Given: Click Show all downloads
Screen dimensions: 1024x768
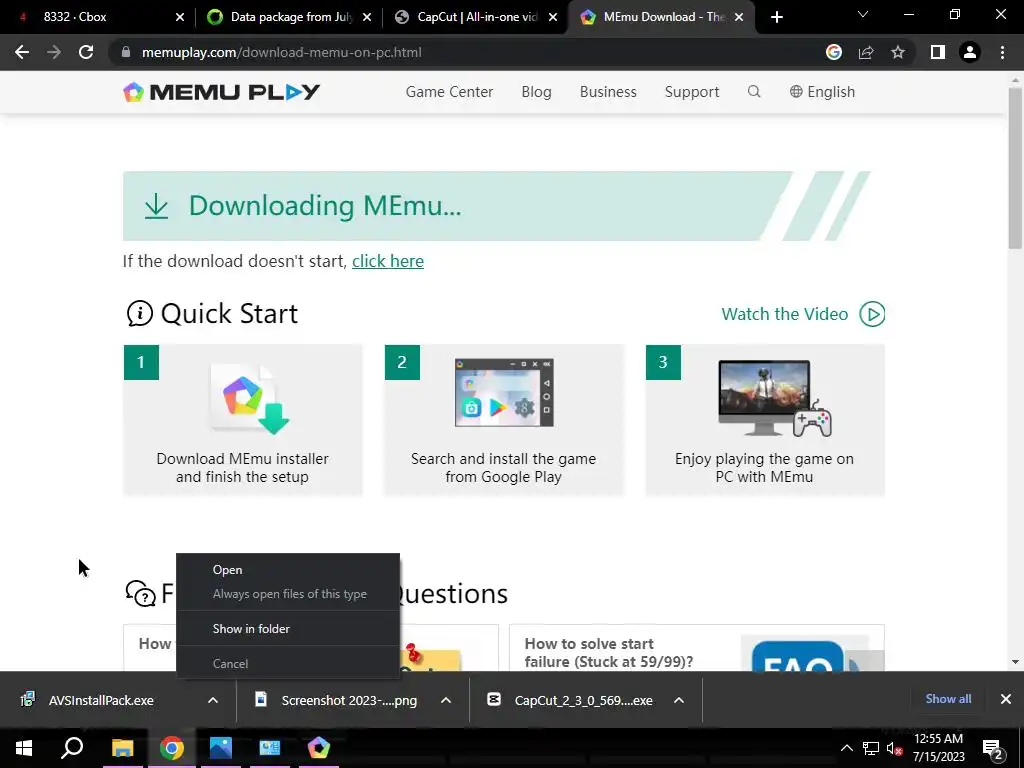Looking at the screenshot, I should (x=948, y=699).
